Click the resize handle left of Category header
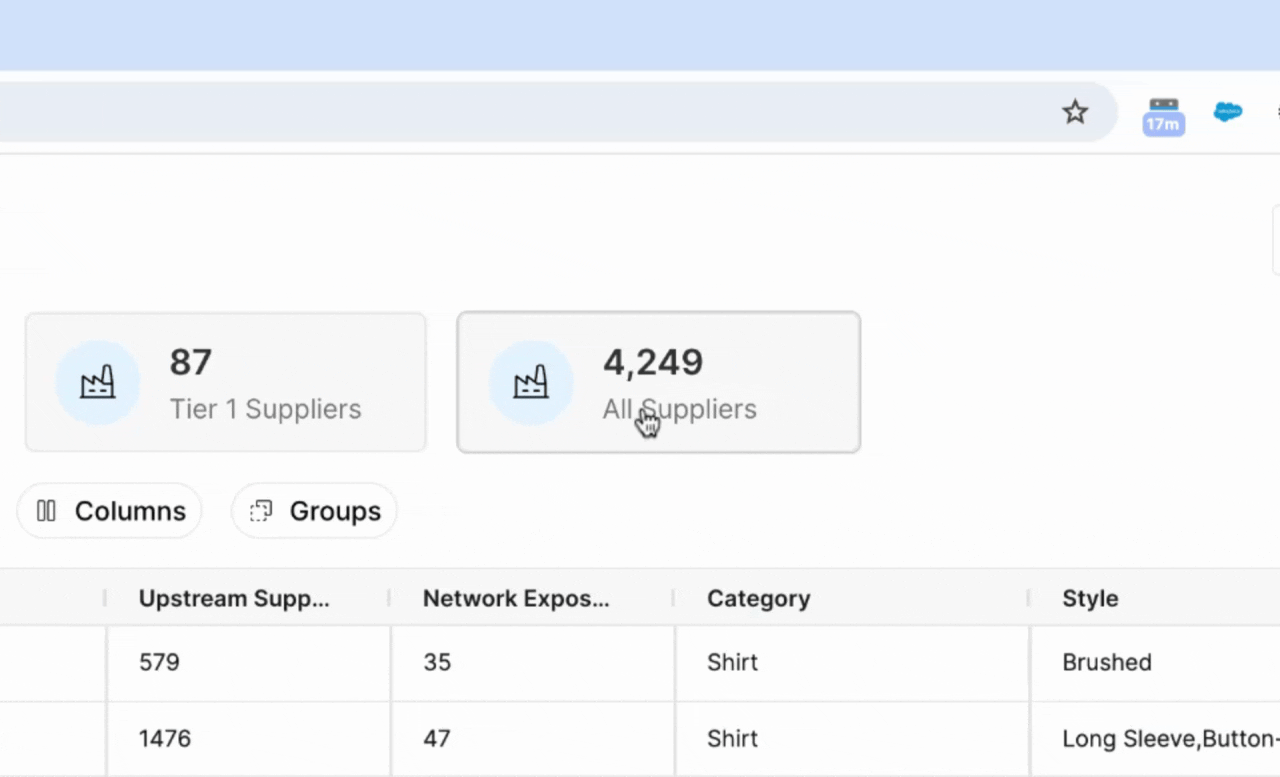Image resolution: width=1280 pixels, height=777 pixels. point(674,598)
